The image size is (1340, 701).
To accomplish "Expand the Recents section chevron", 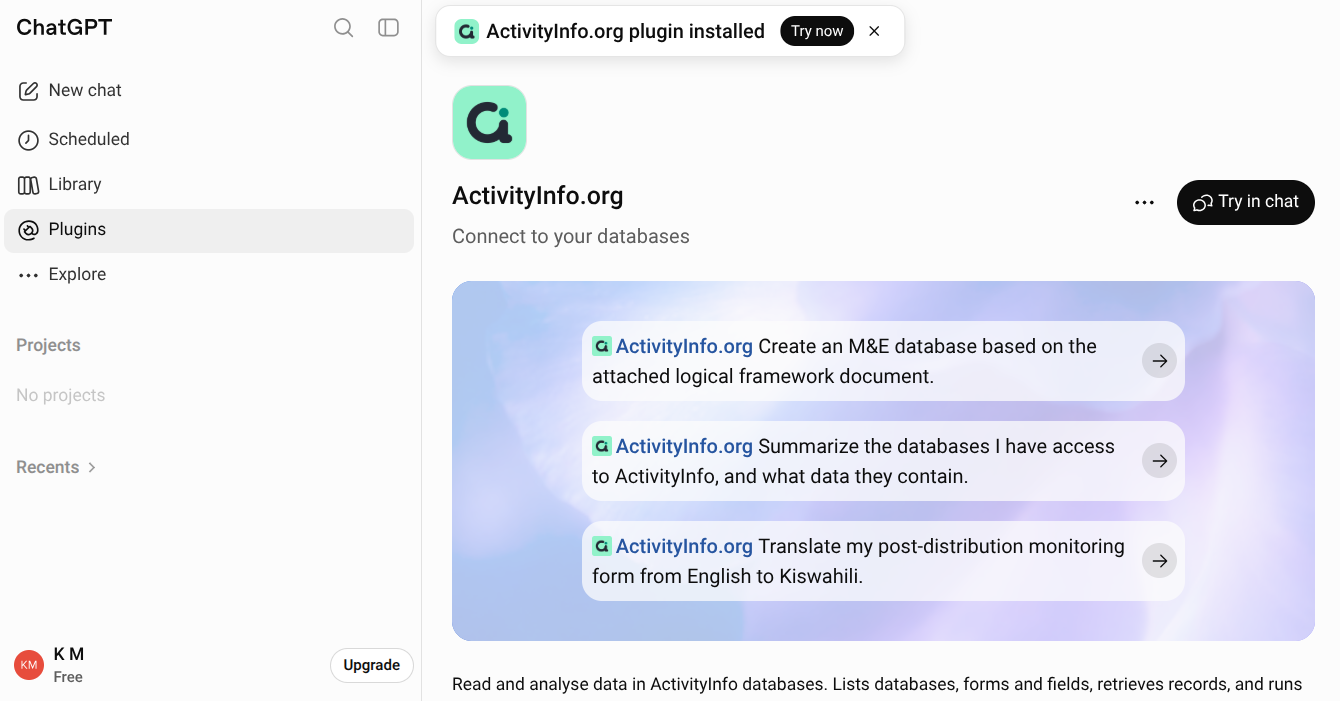I will (92, 467).
